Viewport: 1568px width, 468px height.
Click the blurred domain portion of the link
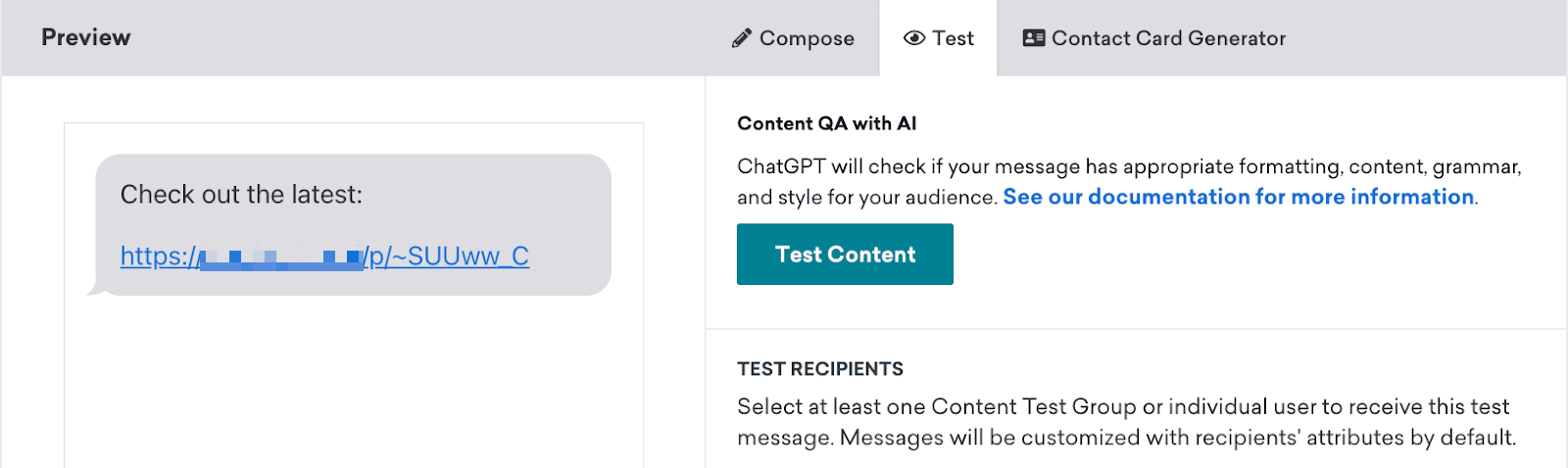pyautogui.click(x=280, y=258)
